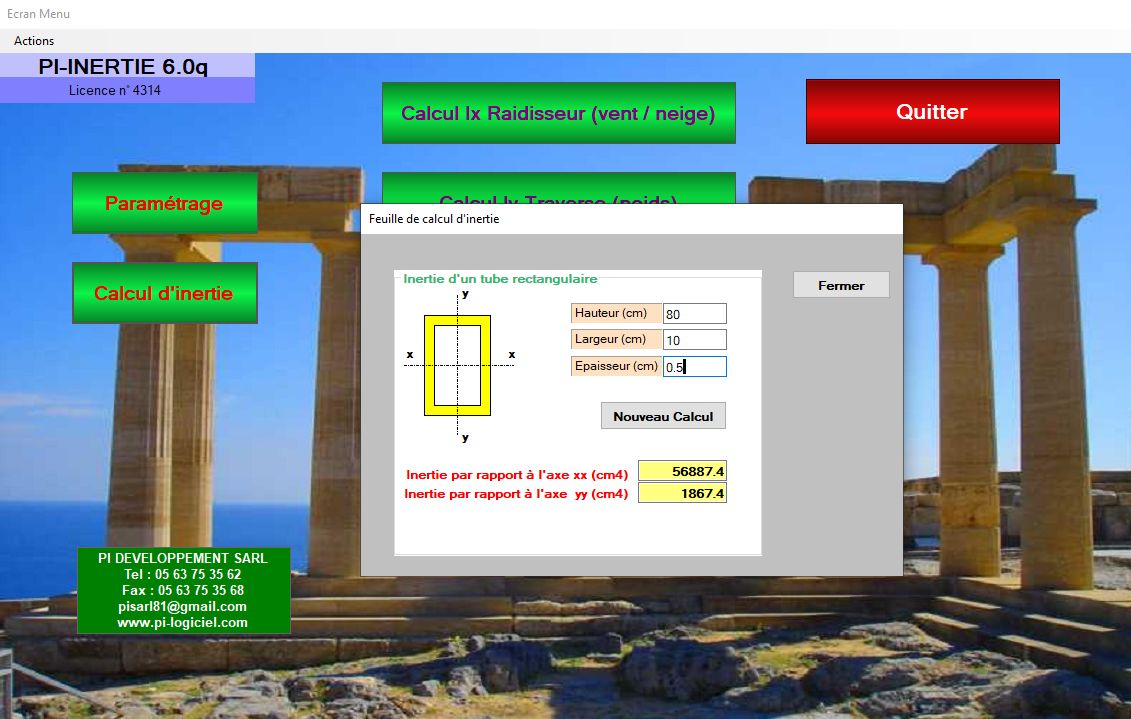The image size is (1131, 719).
Task: Open the www.pi-logiciel.com website link
Action: coord(183,622)
